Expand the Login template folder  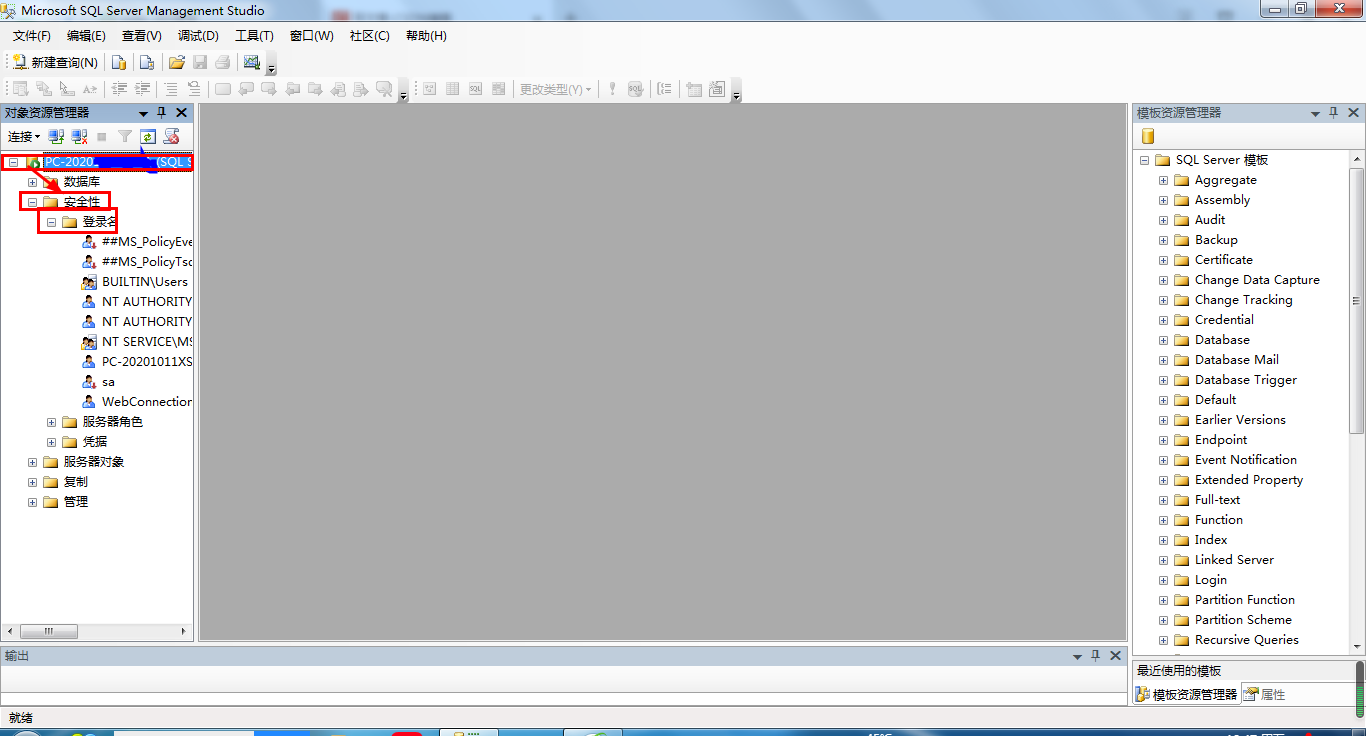(x=1163, y=580)
